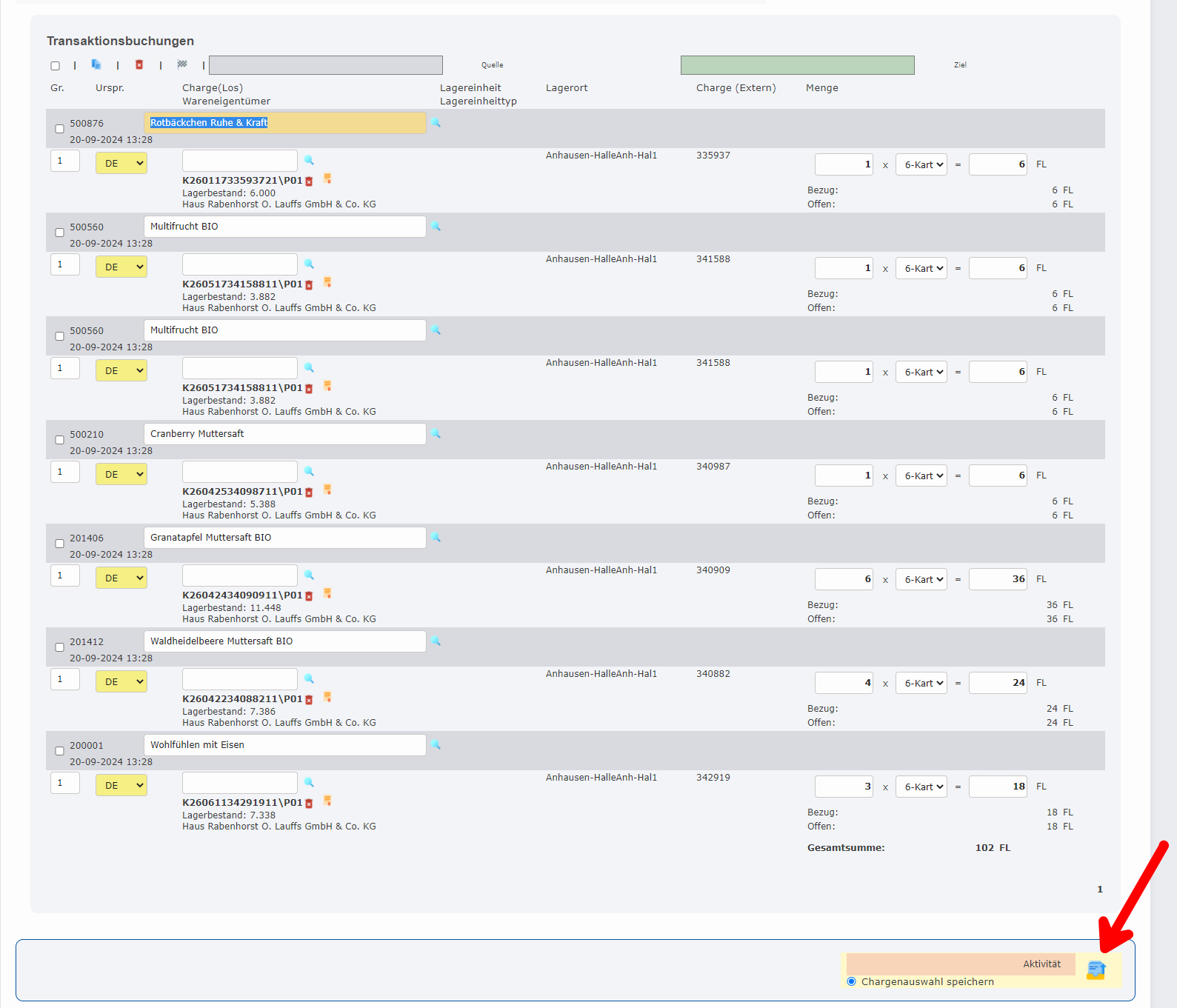Click the green Ziel color bar

pyautogui.click(x=797, y=65)
